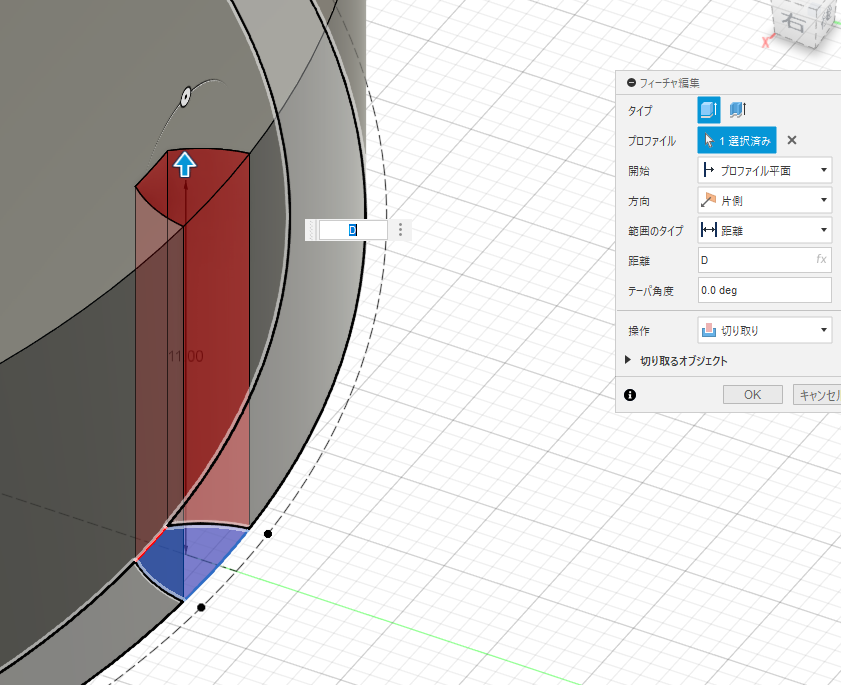Screen dimensions: 841x685
Task: Open the 操作 切り取り dropdown
Action: 764,329
